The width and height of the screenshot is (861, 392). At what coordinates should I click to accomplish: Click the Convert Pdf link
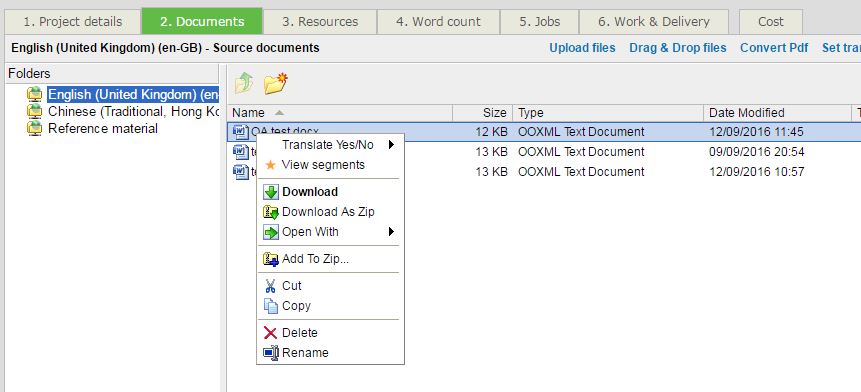coord(774,48)
